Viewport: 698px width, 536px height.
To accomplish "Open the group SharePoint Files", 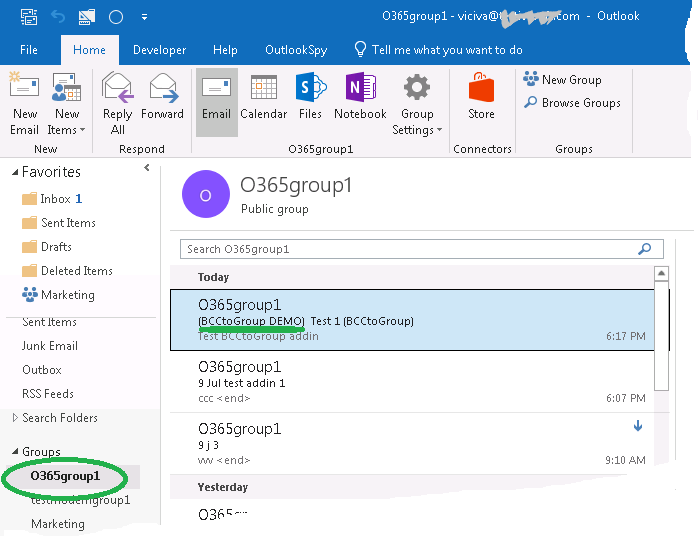I will (310, 97).
